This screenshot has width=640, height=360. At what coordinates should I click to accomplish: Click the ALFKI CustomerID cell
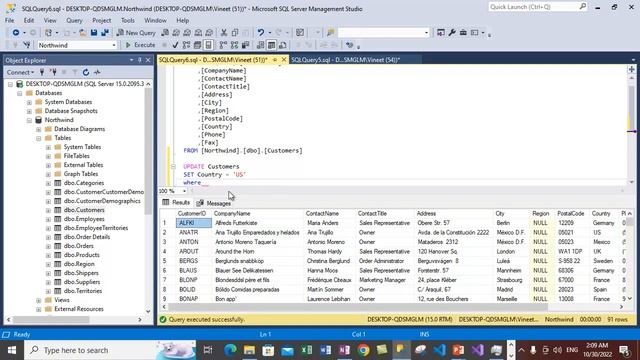click(194, 223)
